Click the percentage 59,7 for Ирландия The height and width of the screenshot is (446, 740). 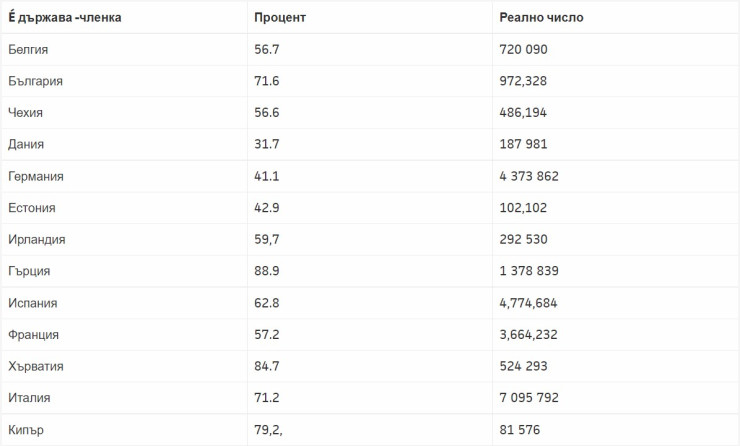(x=267, y=240)
